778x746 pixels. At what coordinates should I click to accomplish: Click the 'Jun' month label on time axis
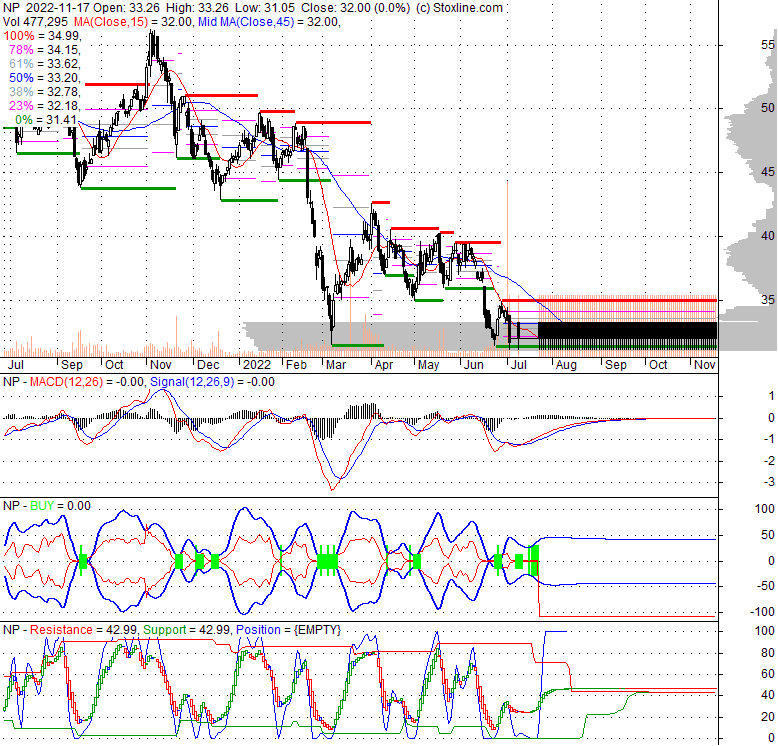(x=473, y=365)
